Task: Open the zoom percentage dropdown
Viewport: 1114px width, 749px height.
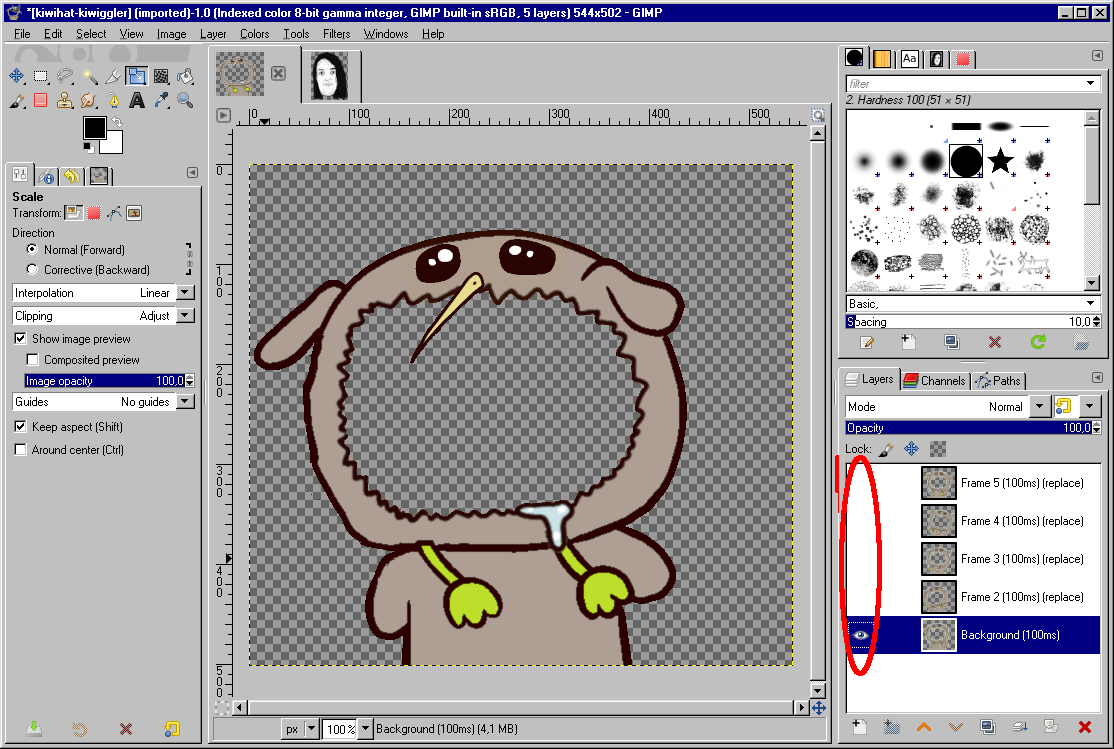Action: (365, 728)
